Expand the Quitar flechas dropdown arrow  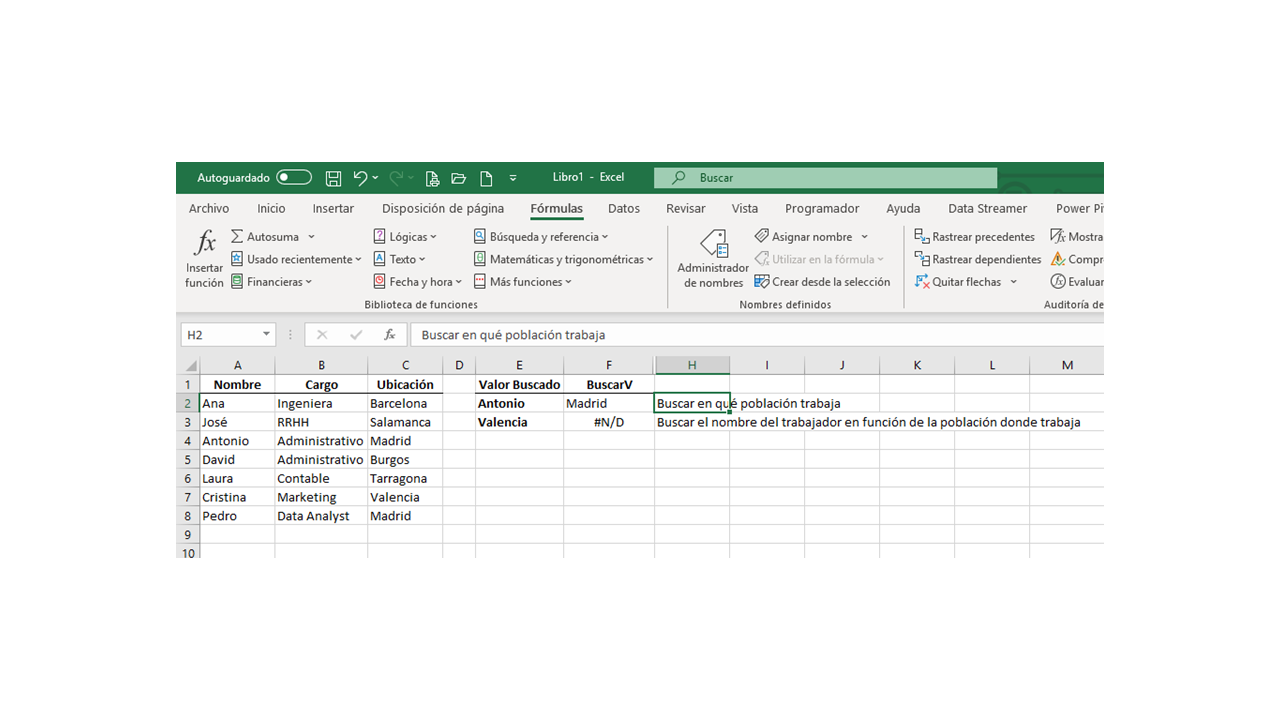pos(1014,282)
